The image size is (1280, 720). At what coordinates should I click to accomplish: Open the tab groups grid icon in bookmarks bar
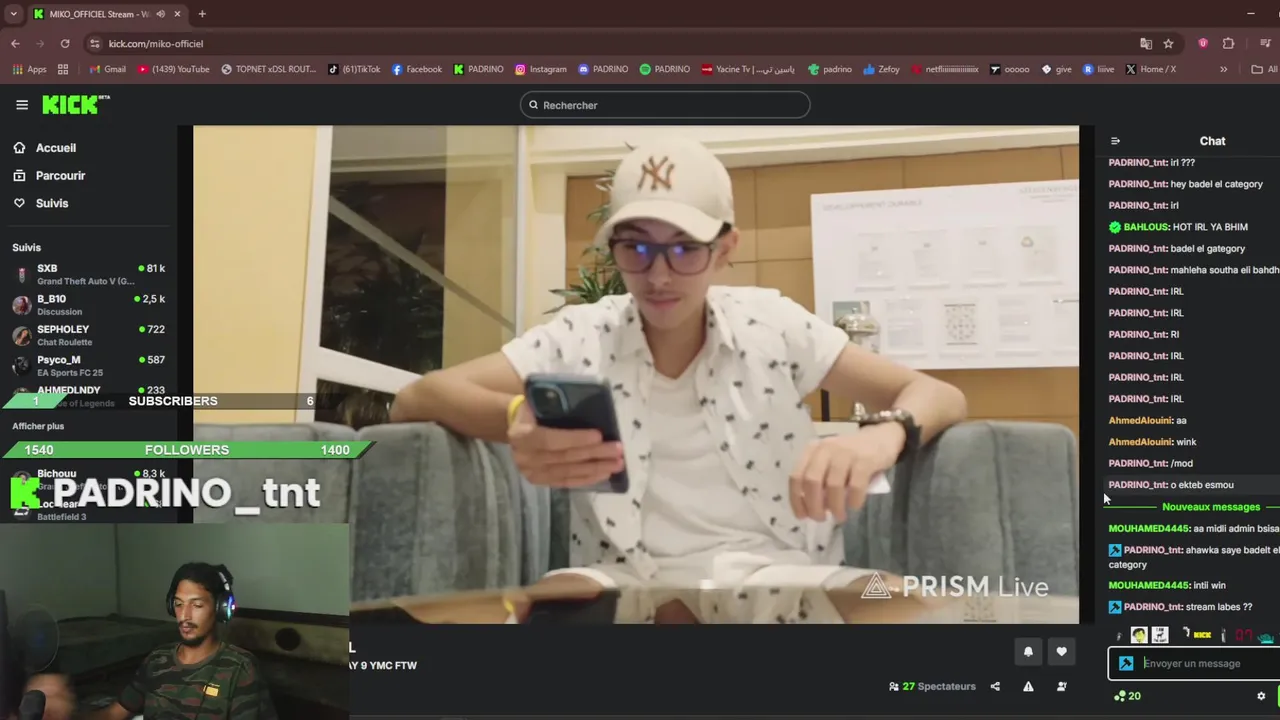pos(63,69)
